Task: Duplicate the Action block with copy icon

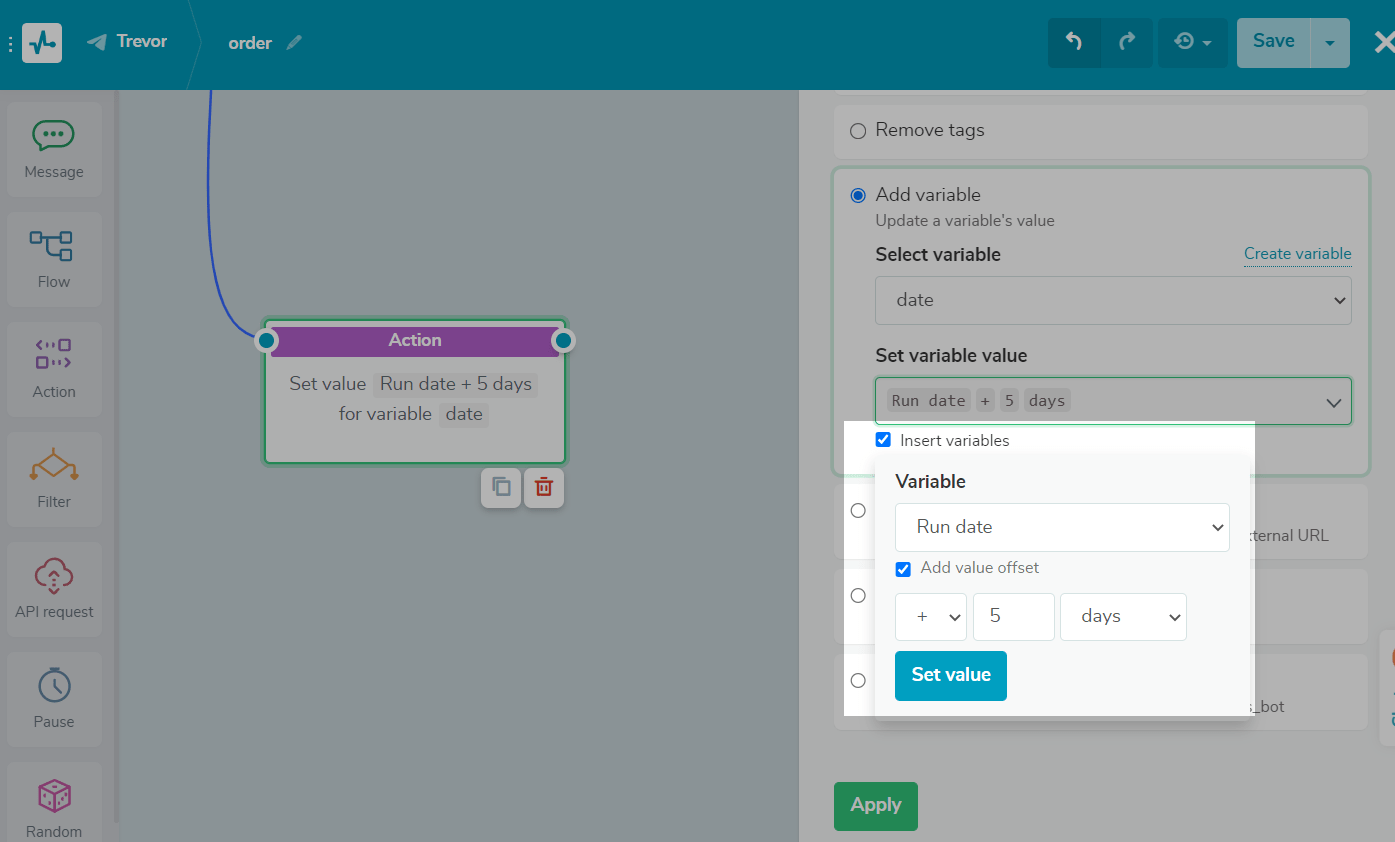Action: (501, 488)
